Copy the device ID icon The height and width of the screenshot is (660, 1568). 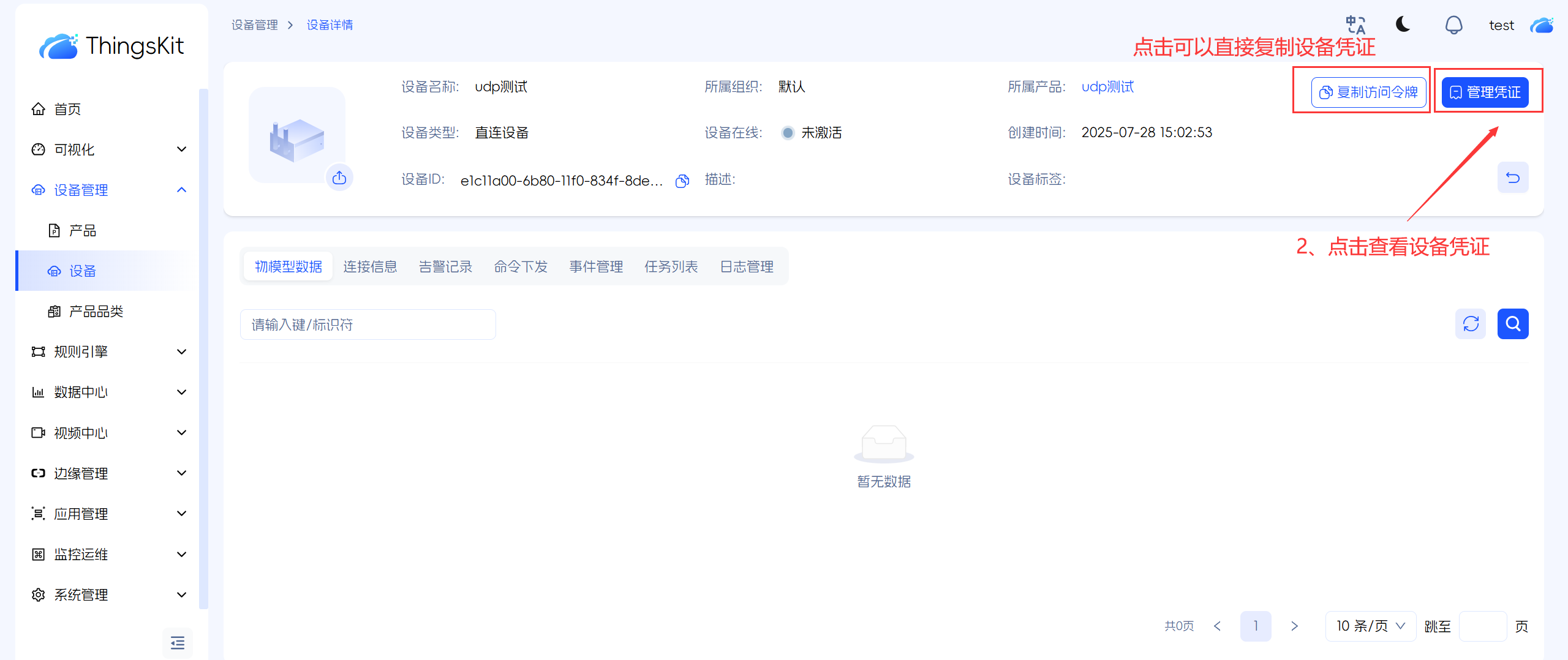pos(682,181)
